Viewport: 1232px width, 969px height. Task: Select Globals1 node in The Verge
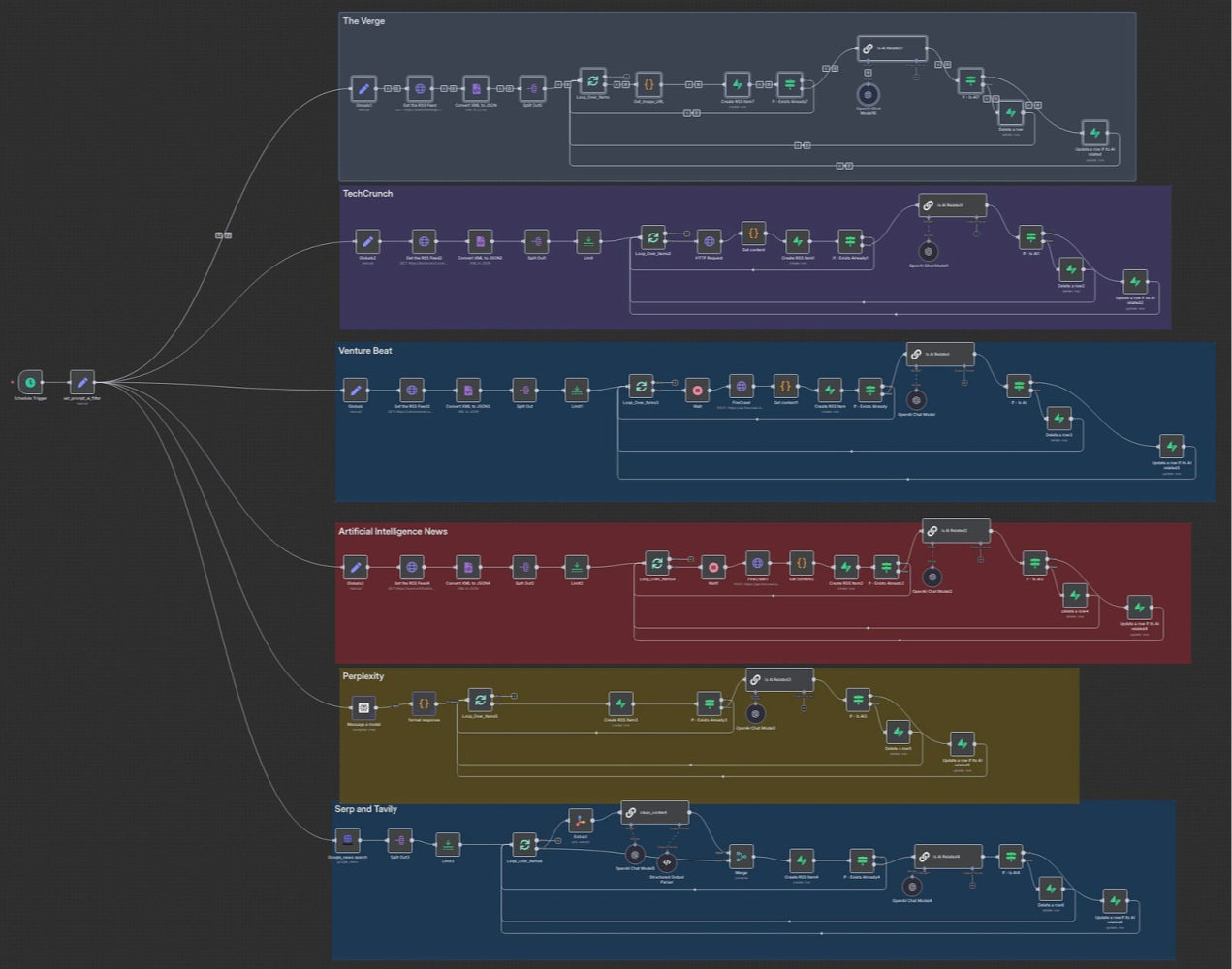click(x=363, y=89)
